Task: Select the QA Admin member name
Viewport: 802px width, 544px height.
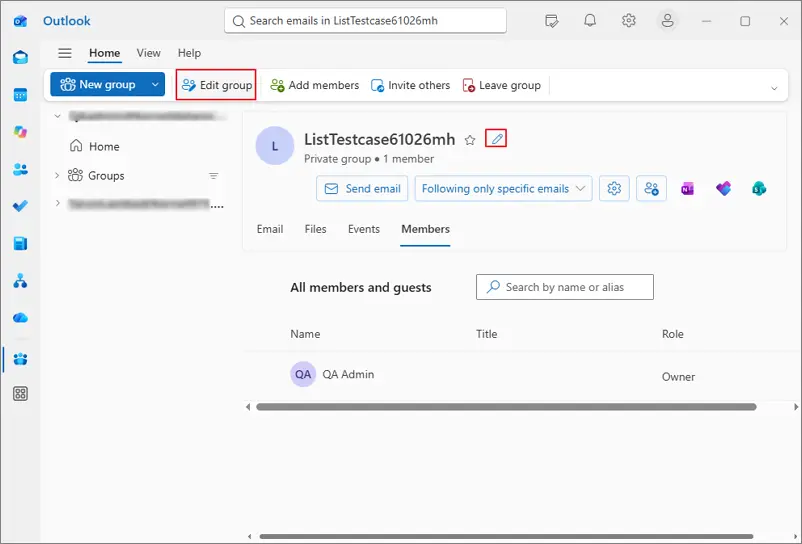Action: [348, 374]
